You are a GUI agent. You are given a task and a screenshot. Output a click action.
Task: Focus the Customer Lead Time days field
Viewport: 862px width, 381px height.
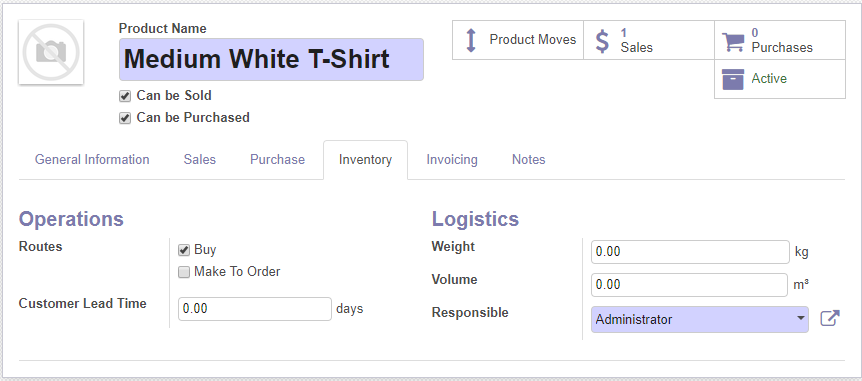255,309
